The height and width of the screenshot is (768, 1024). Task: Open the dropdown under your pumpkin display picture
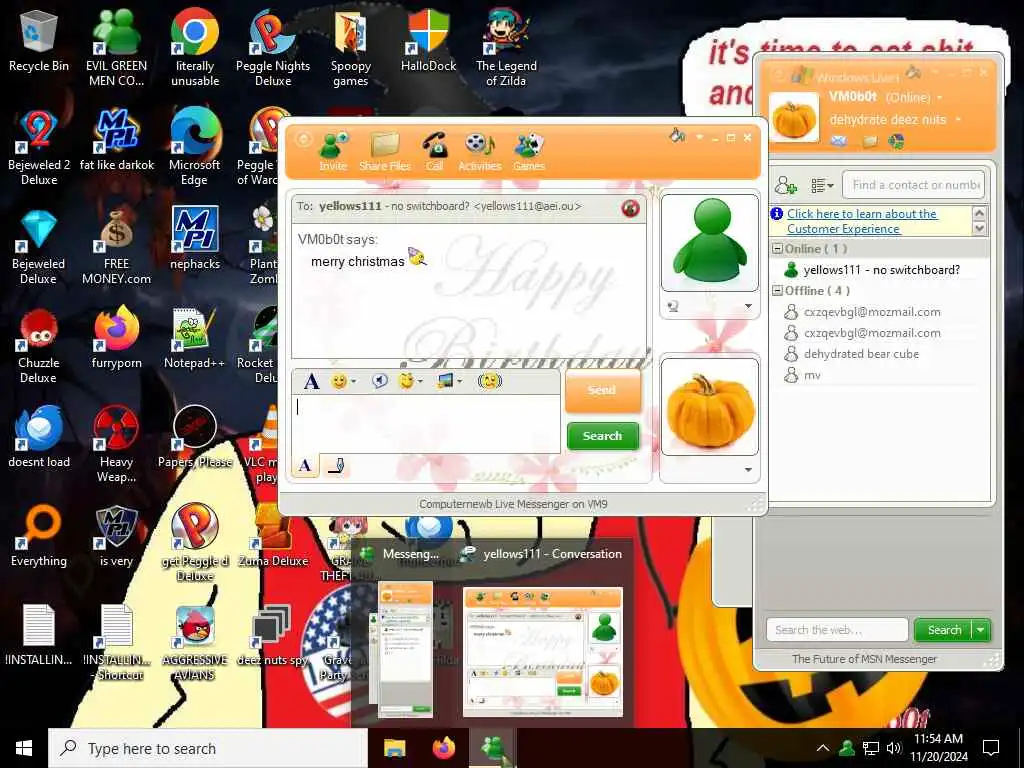point(748,470)
